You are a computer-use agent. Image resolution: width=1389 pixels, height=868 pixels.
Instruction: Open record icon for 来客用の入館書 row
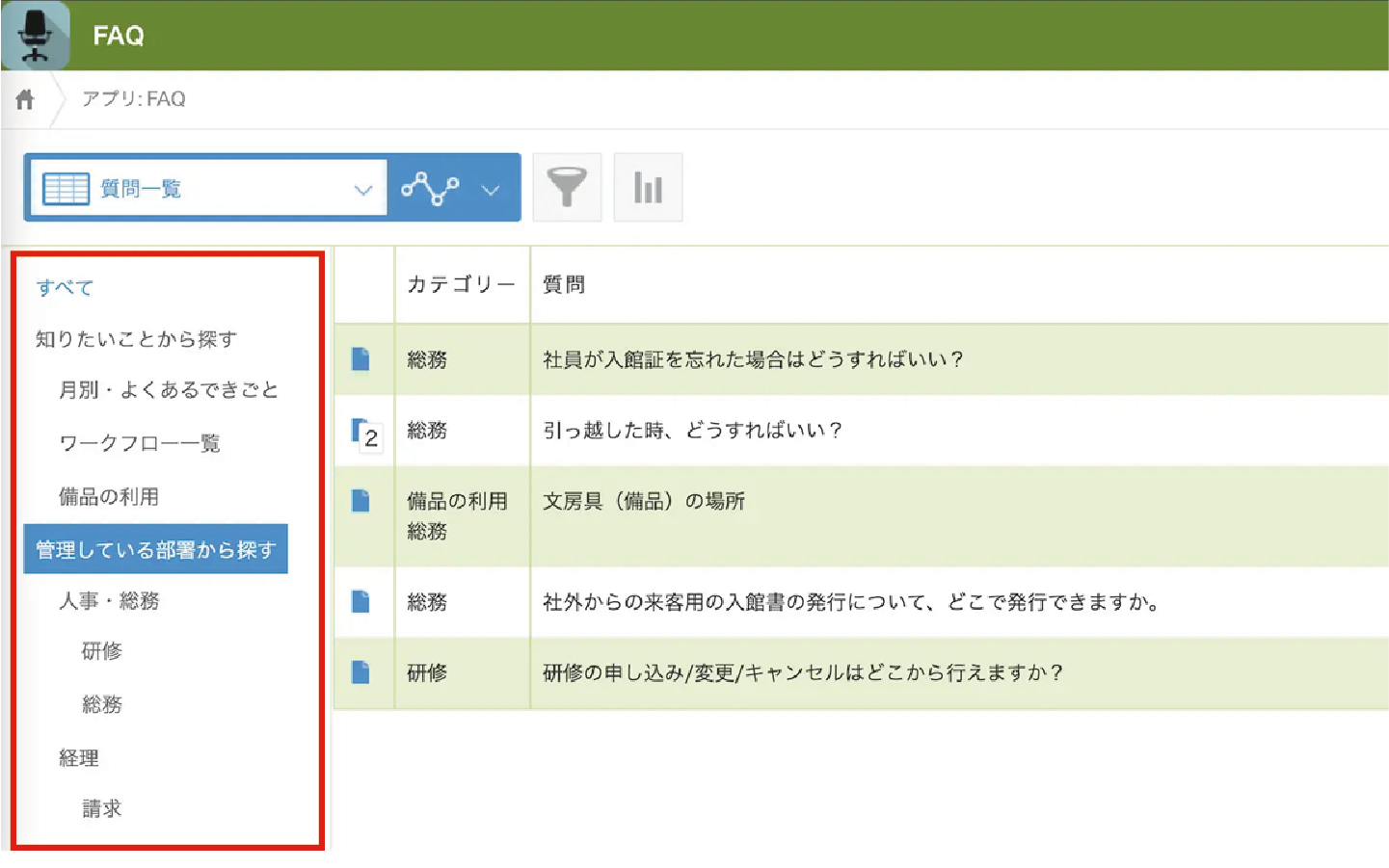coord(361,602)
